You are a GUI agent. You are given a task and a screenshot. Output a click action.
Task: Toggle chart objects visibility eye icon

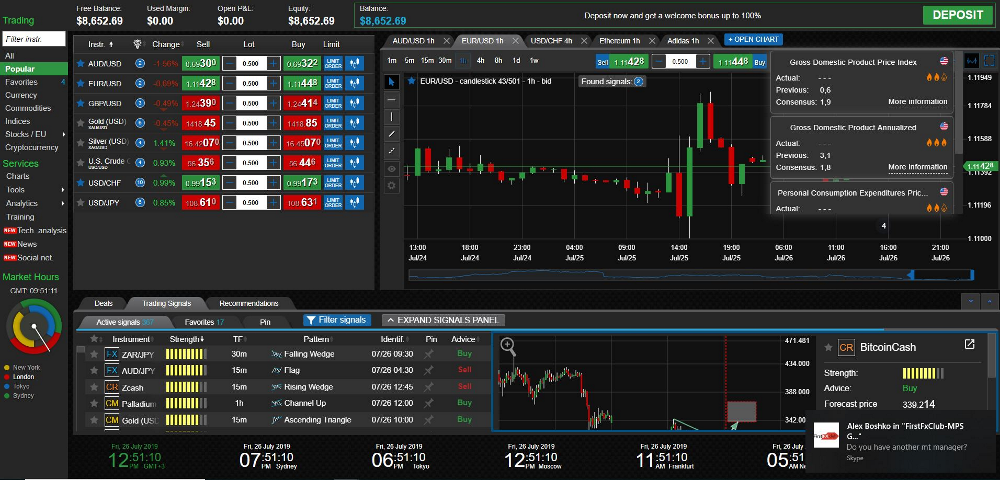click(392, 169)
